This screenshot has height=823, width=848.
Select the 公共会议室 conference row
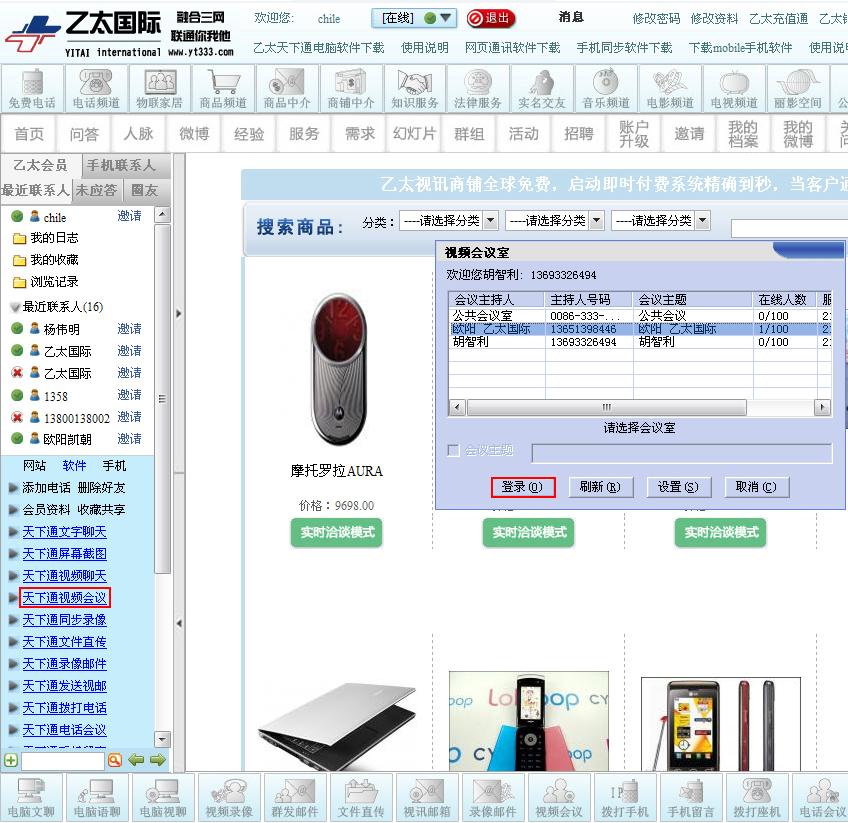pyautogui.click(x=640, y=316)
